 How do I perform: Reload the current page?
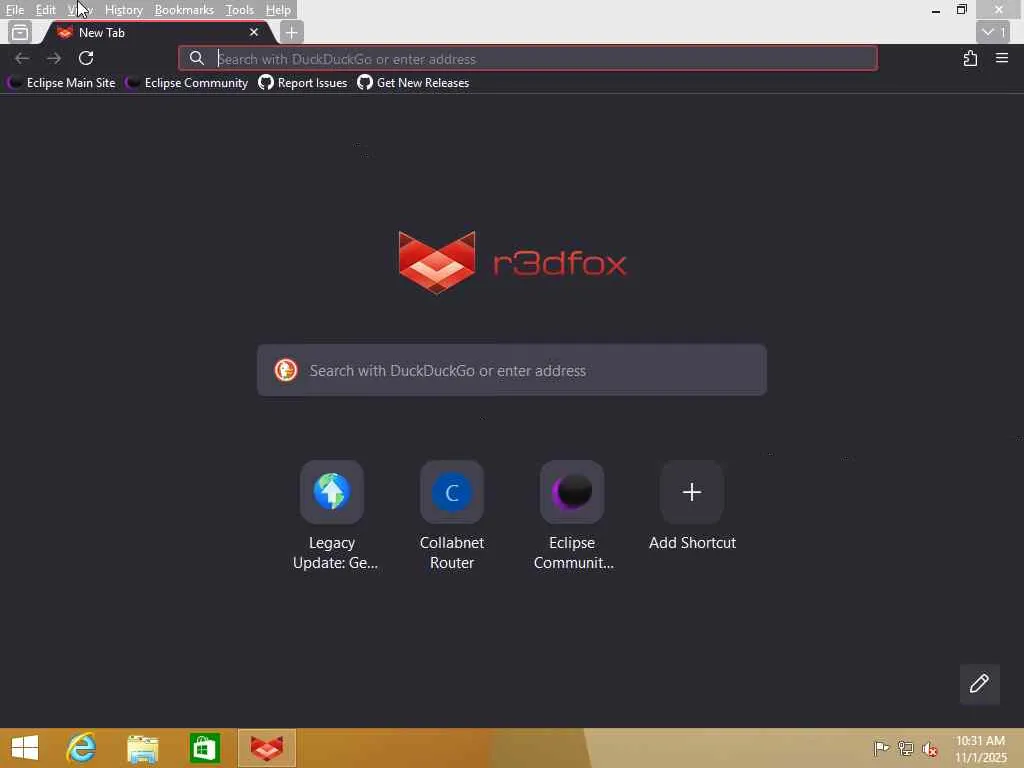point(86,58)
